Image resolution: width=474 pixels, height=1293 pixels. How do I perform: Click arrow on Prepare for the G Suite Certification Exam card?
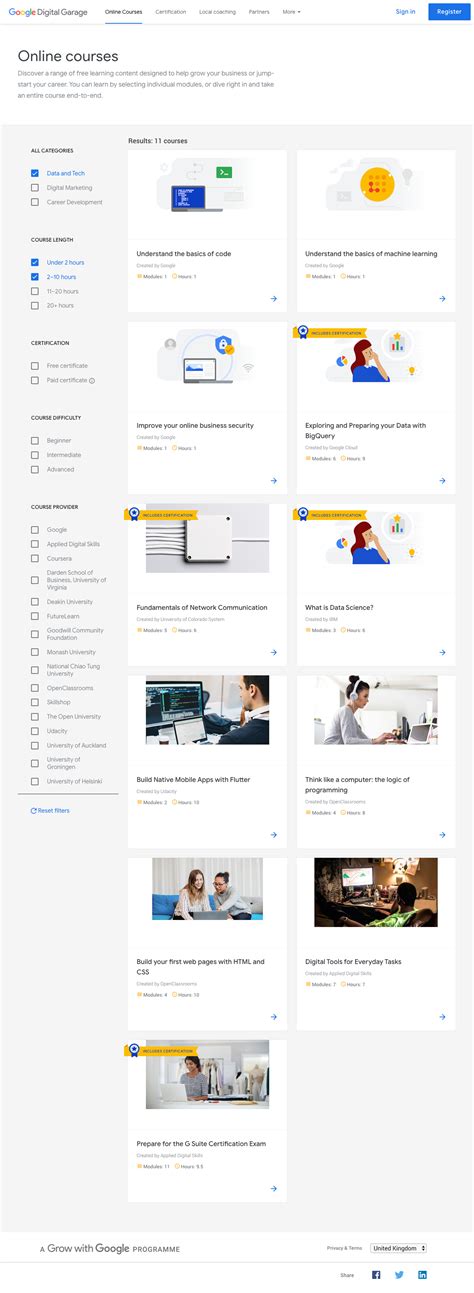274,1188
